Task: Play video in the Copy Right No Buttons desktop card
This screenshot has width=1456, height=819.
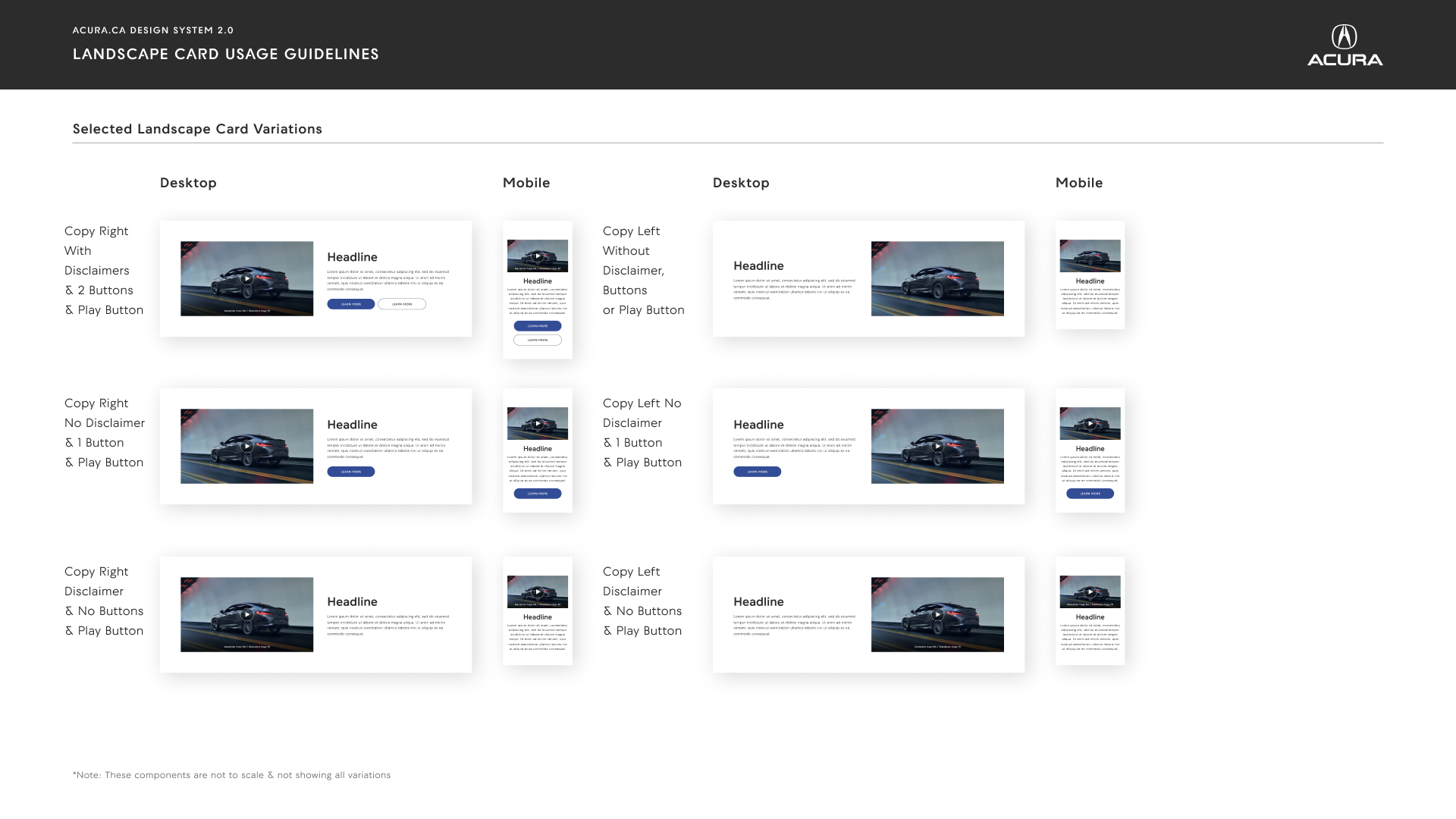Action: [247, 614]
